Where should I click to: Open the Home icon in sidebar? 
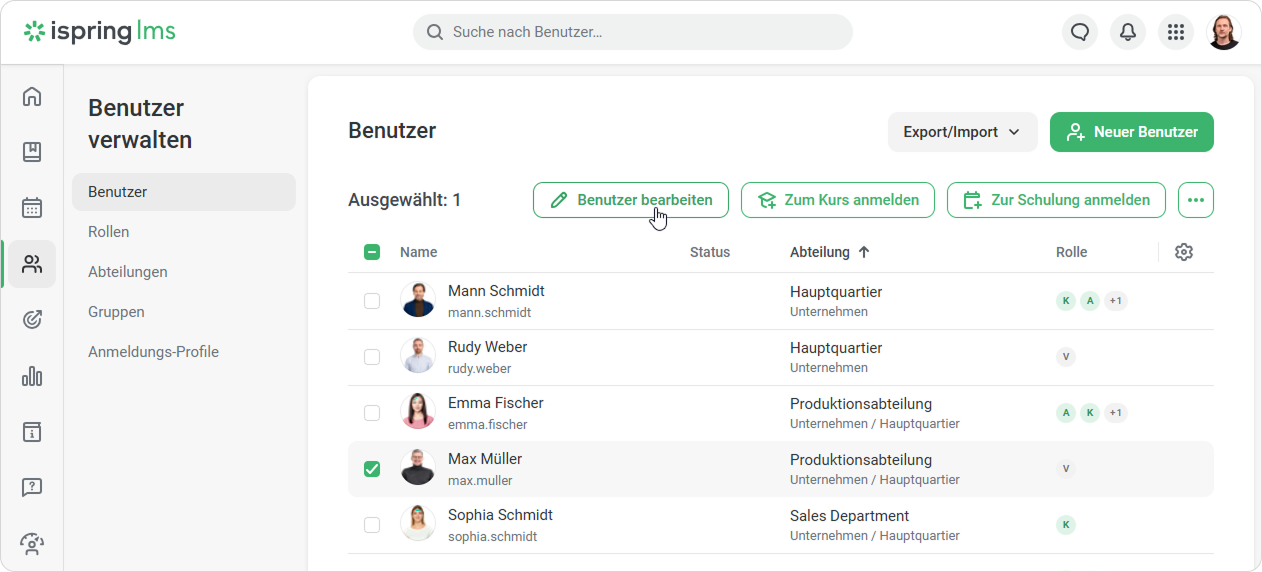[32, 96]
